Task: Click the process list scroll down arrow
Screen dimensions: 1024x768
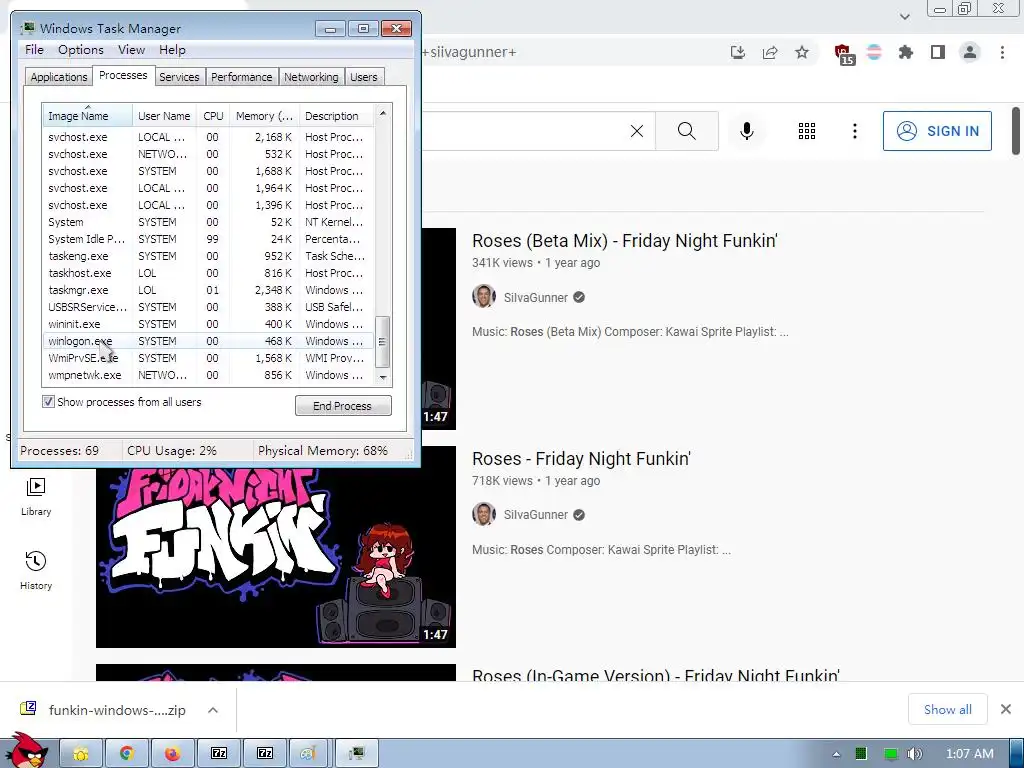Action: point(383,377)
